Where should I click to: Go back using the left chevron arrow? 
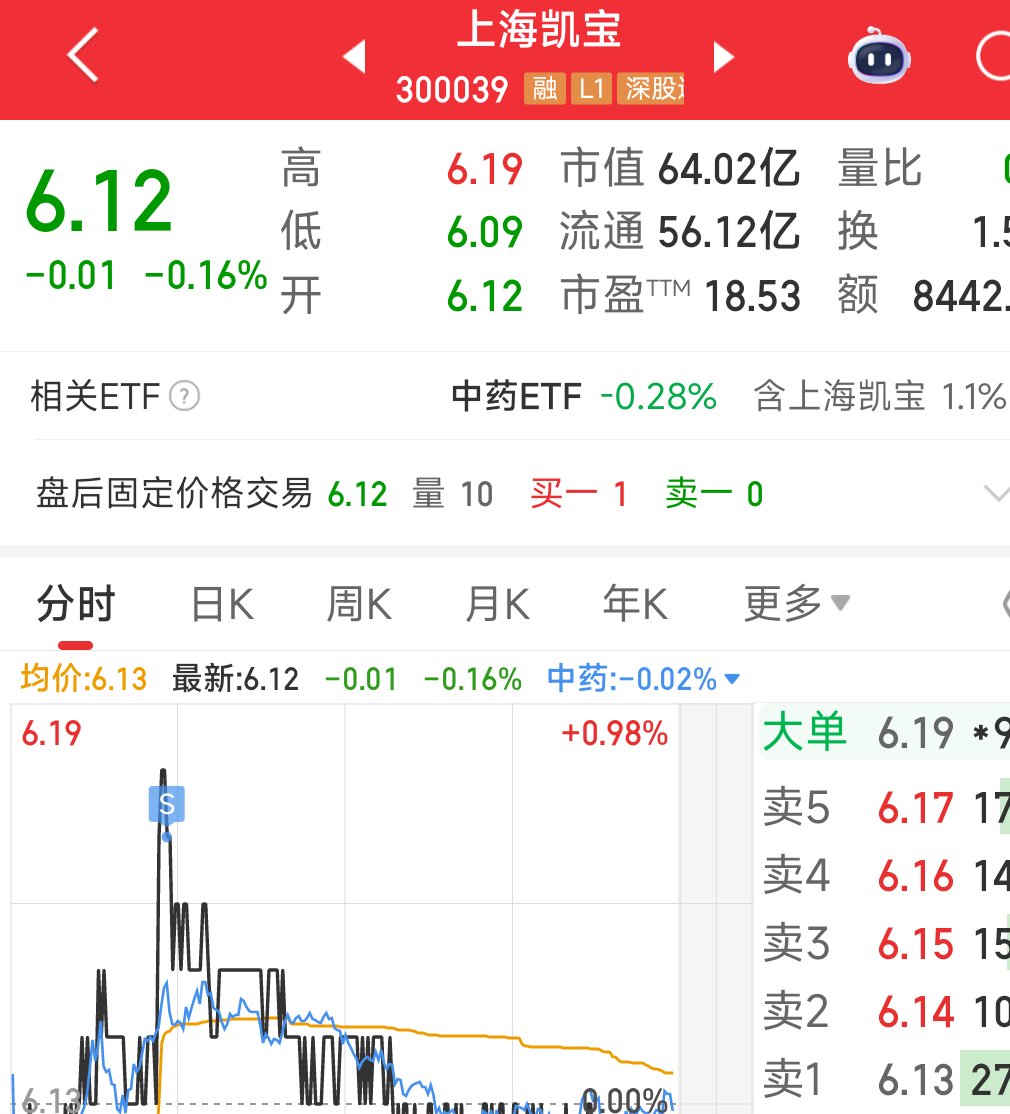[83, 55]
